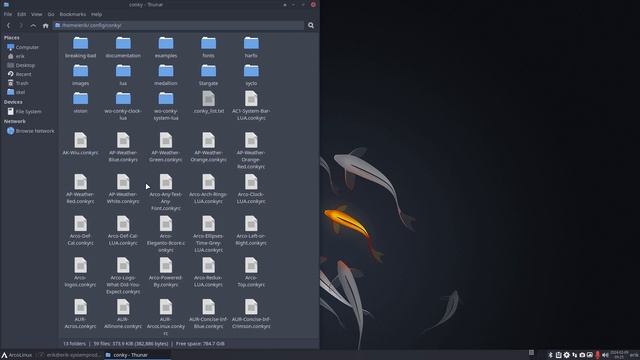Click the red microphone tray icon

[x=598, y=355]
